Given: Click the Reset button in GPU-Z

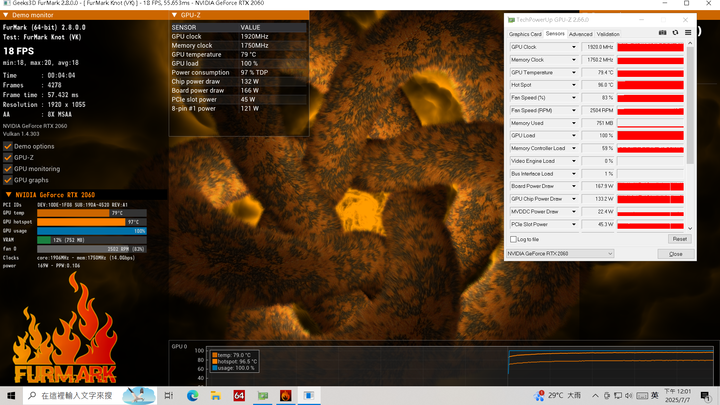Looking at the screenshot, I should 680,239.
